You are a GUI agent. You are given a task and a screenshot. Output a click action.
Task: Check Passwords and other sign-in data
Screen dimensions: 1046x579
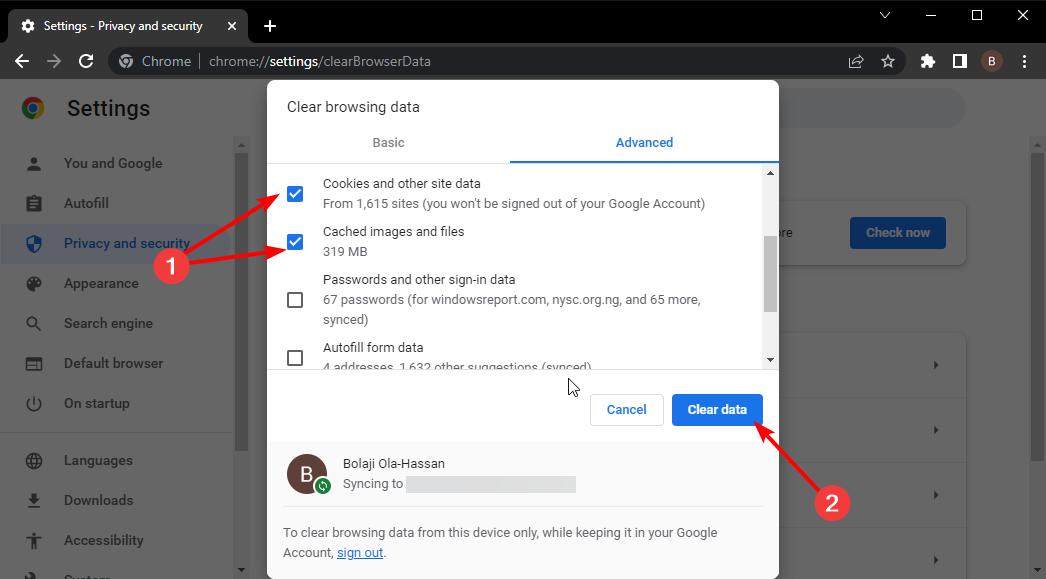(x=295, y=300)
